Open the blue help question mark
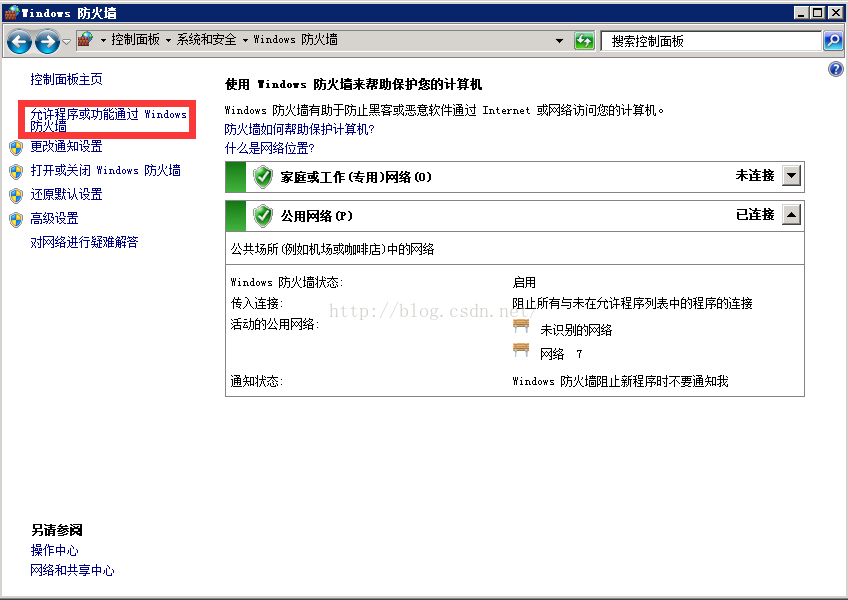 [836, 69]
